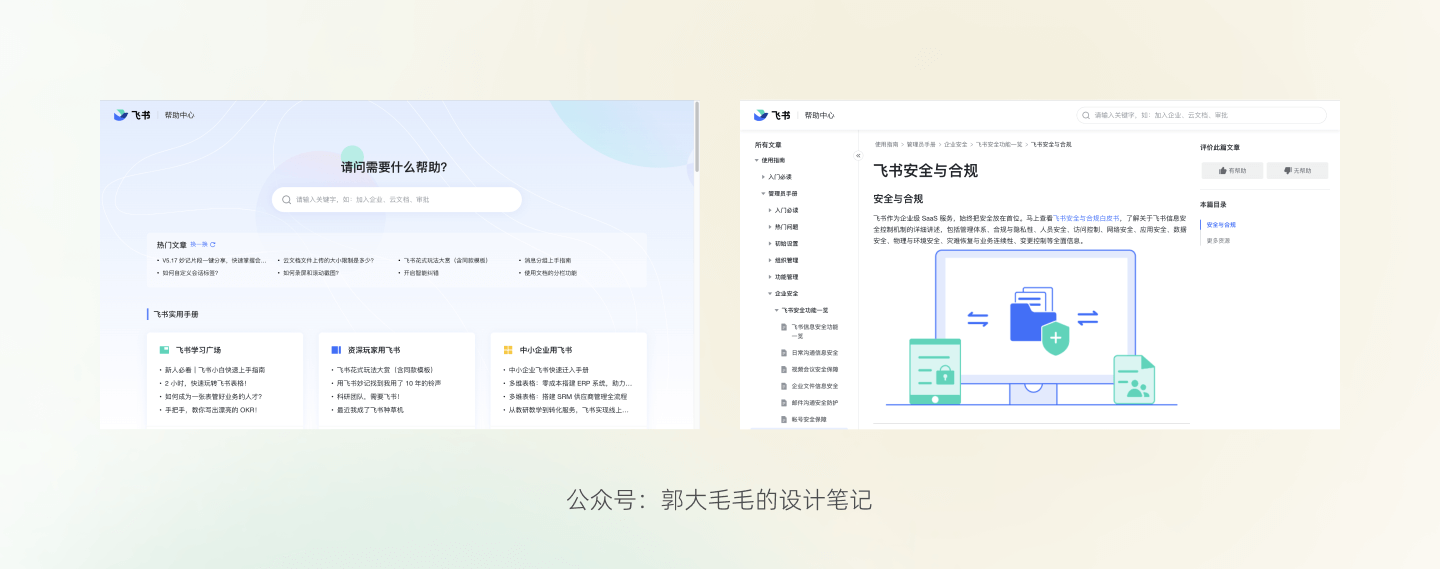Click the article page top search input
This screenshot has height=569, width=1440.
1201,115
